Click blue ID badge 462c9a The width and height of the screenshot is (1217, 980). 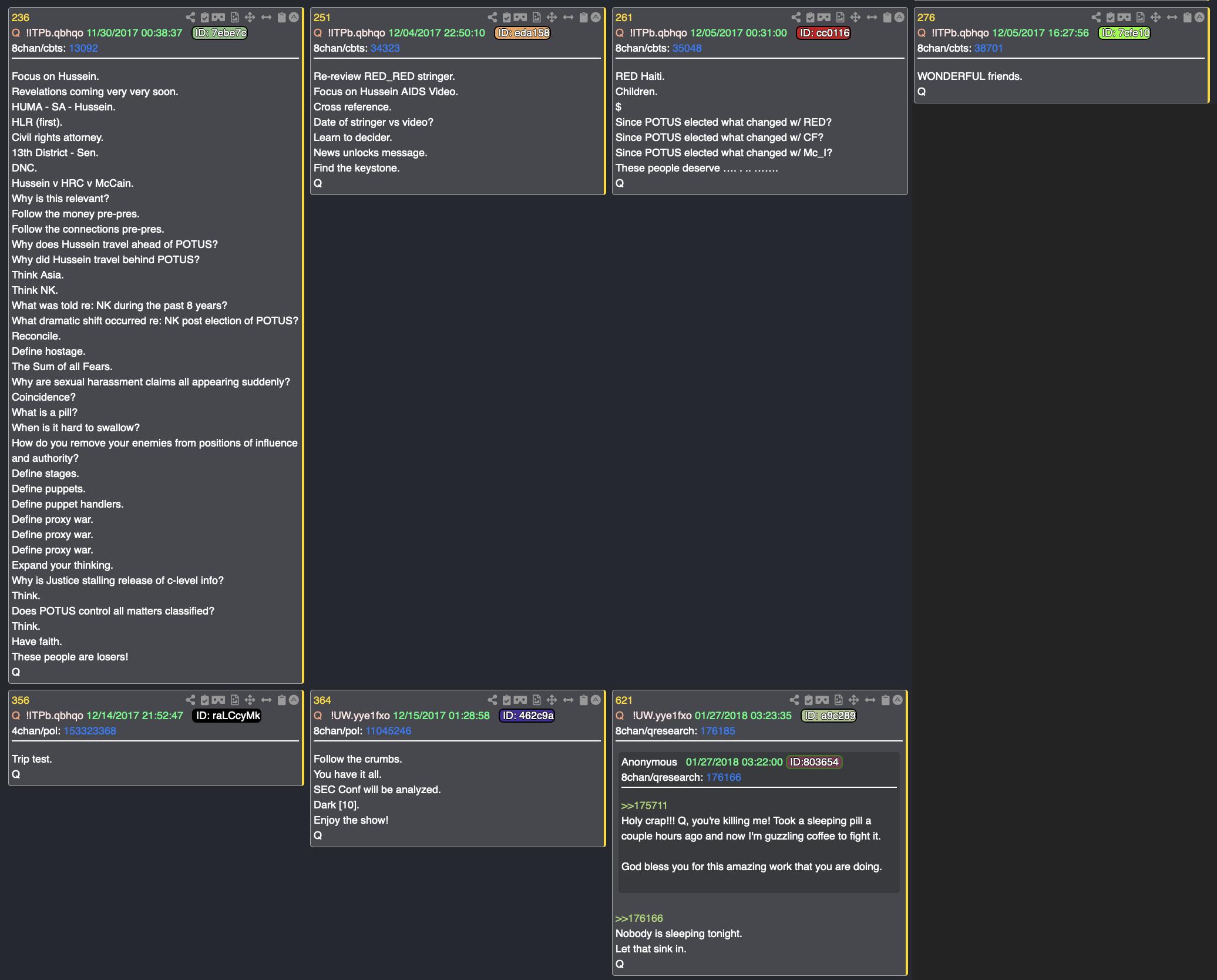pyautogui.click(x=527, y=716)
